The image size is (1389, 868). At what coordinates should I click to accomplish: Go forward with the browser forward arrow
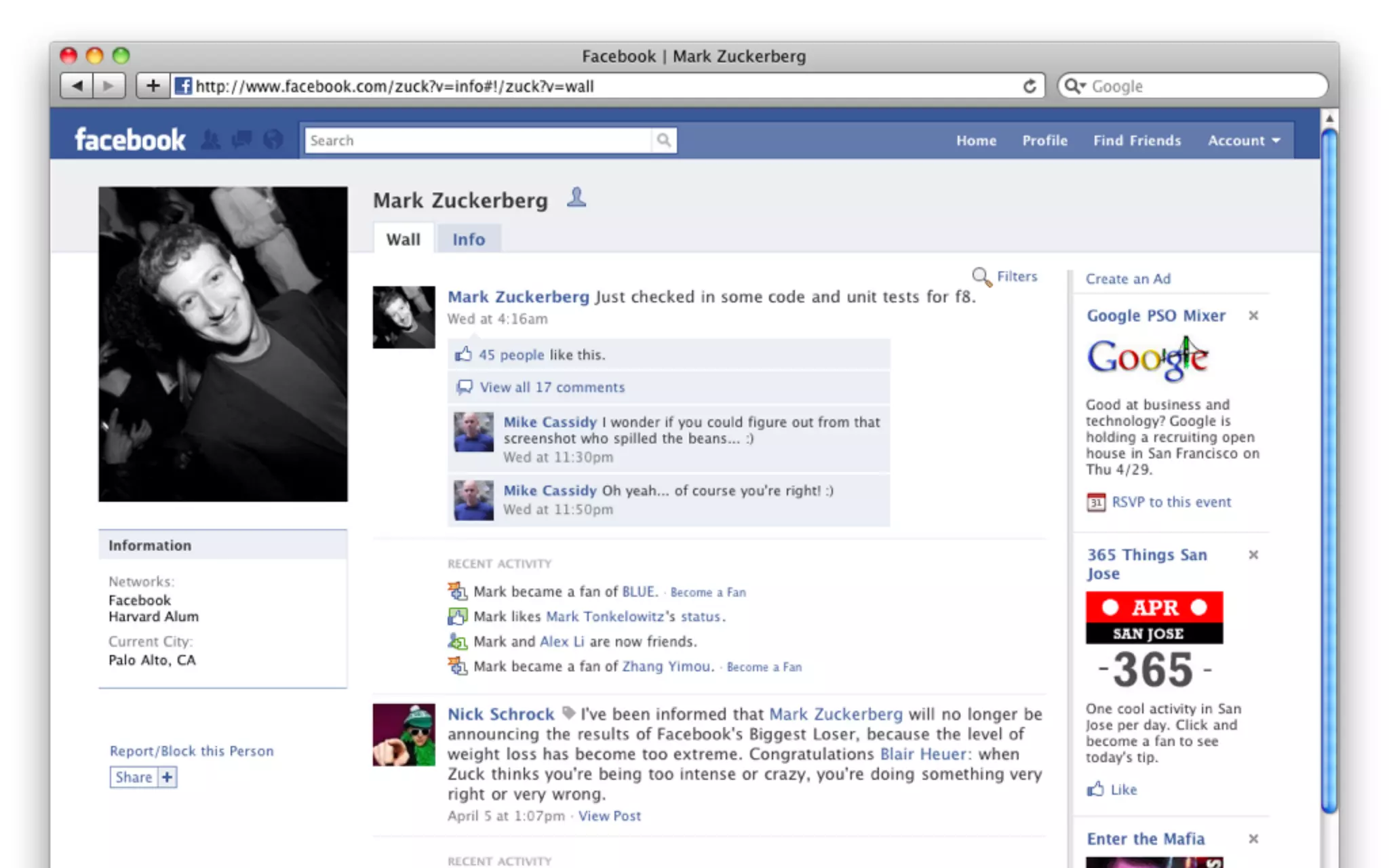click(109, 86)
